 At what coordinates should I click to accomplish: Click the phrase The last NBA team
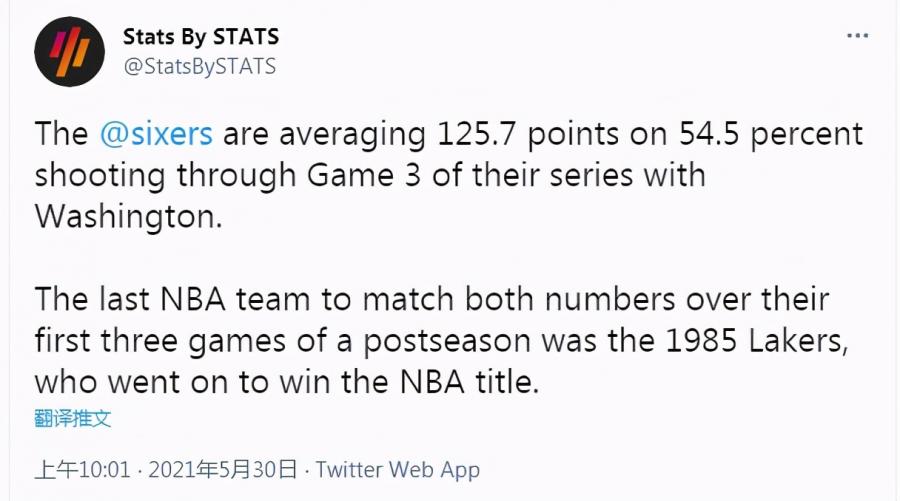pos(172,299)
